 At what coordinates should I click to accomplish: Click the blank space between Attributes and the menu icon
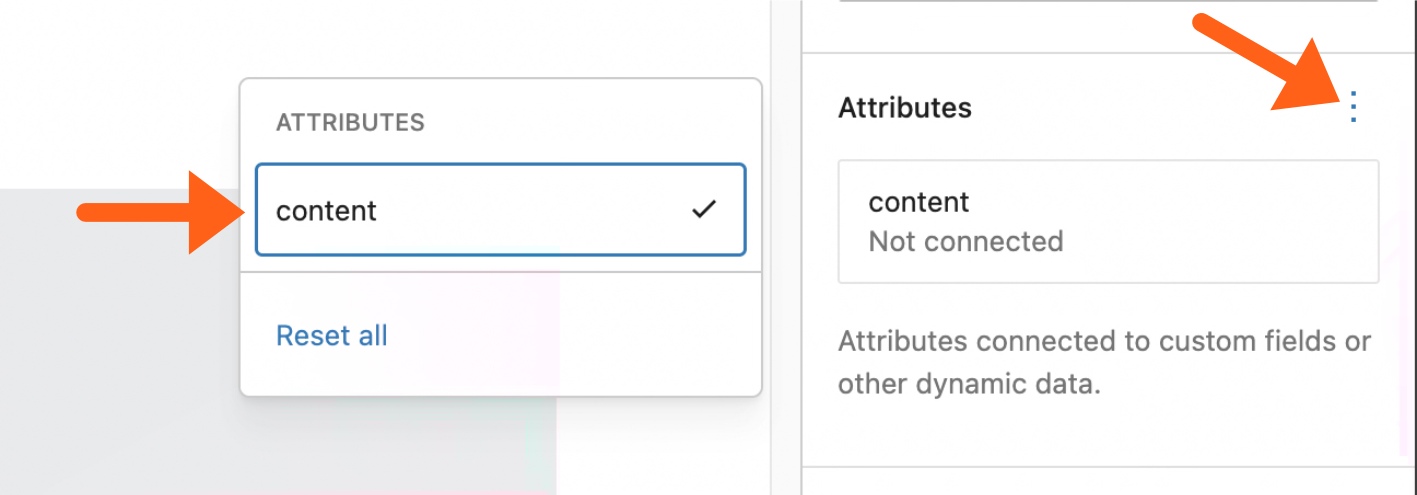pos(1150,108)
